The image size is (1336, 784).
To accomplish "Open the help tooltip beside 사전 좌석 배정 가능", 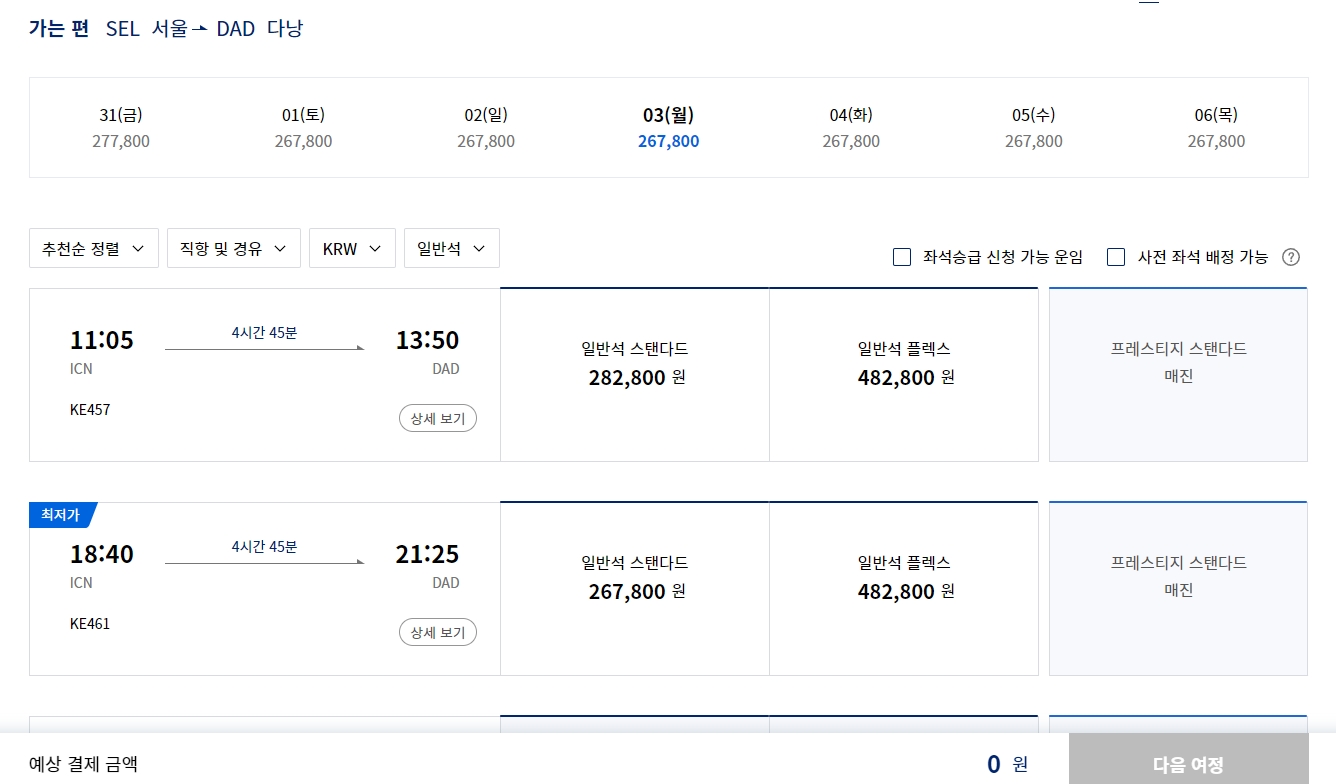I will tap(1291, 257).
